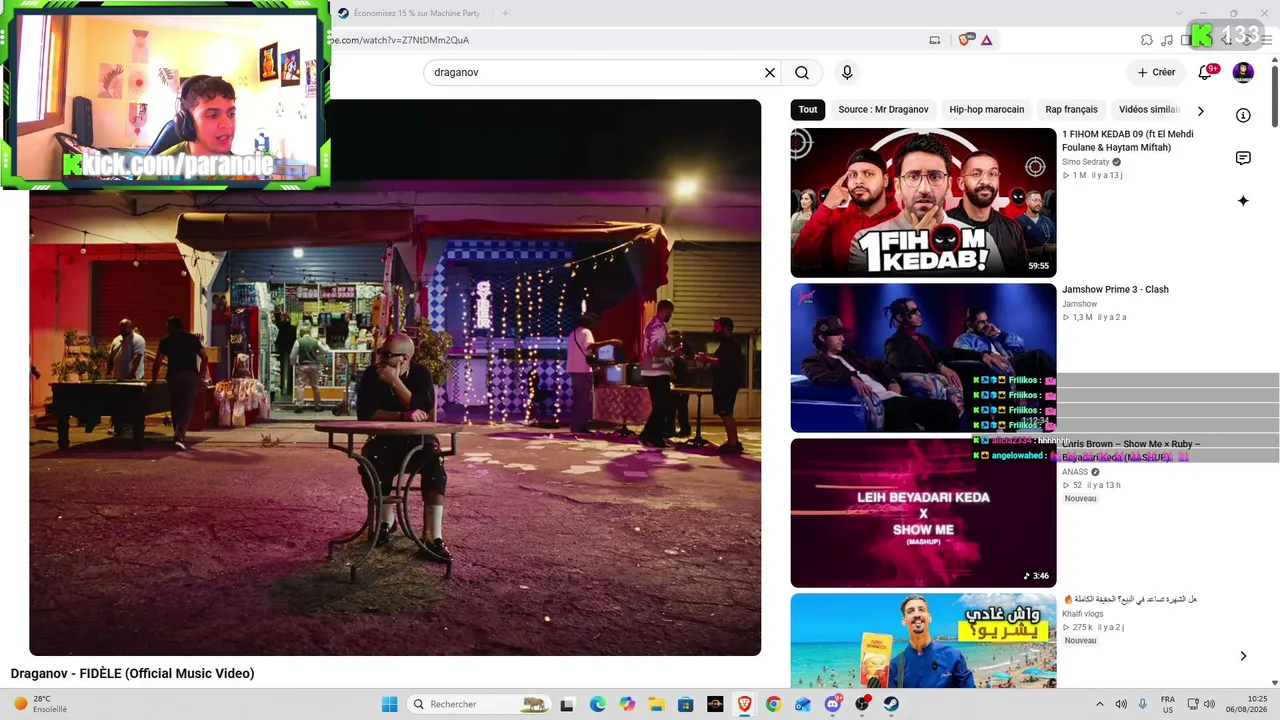Open the YouTube account avatar menu
Image resolution: width=1280 pixels, height=720 pixels.
point(1243,72)
